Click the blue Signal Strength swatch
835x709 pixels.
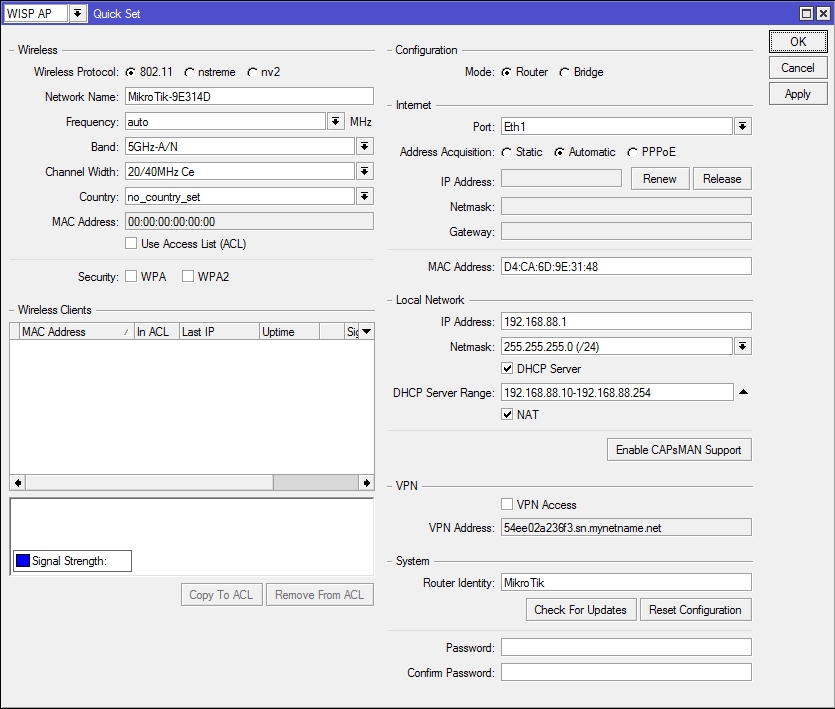tap(22, 561)
